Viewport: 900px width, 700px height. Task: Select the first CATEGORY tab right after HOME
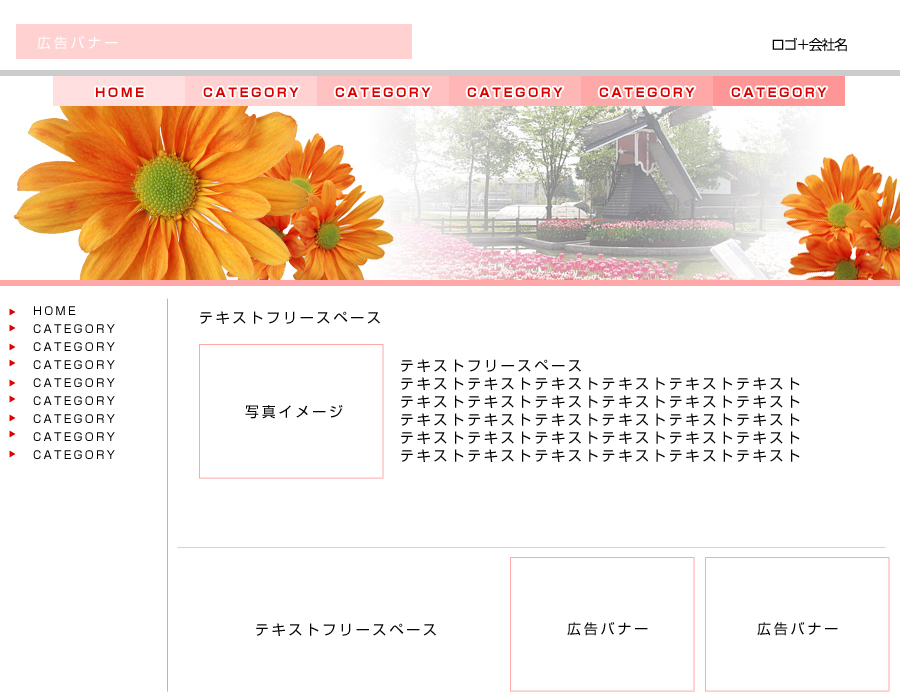coord(251,91)
